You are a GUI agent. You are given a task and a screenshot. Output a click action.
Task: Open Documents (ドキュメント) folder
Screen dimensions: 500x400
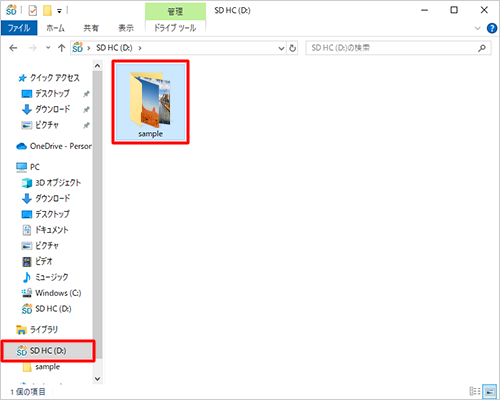click(52, 230)
